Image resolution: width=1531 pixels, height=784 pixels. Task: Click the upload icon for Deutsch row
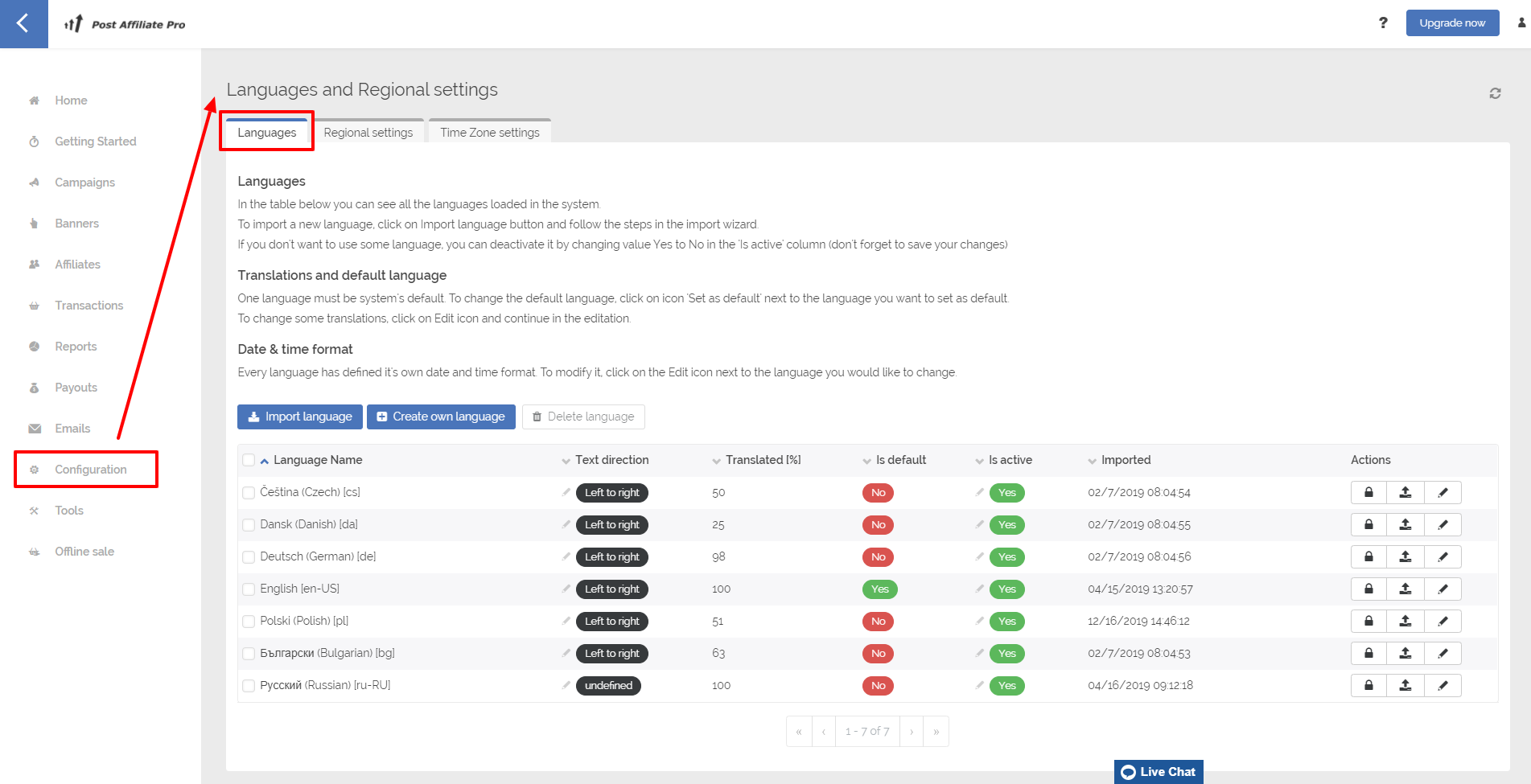(x=1405, y=556)
